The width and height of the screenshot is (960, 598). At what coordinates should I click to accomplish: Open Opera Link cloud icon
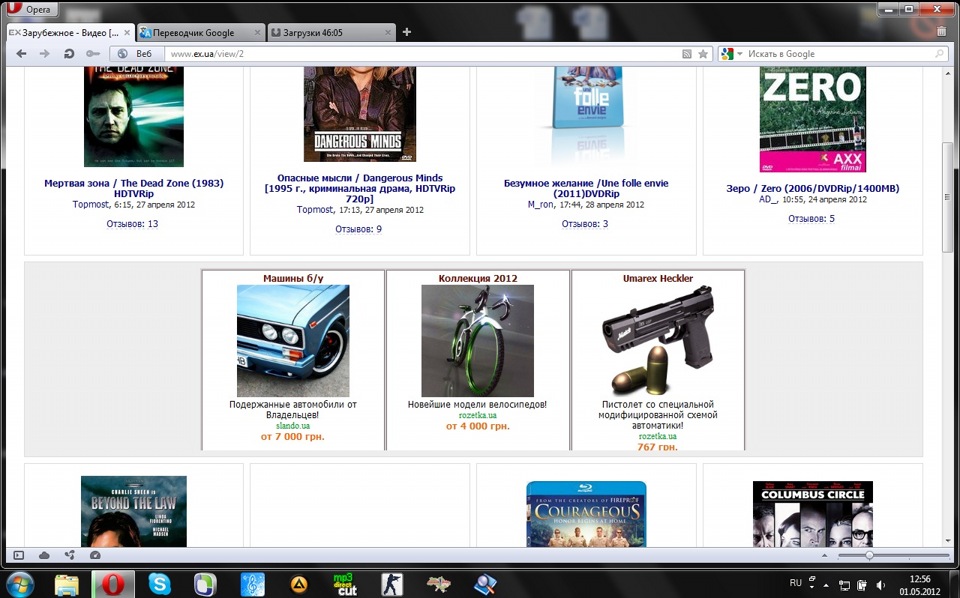pos(44,555)
